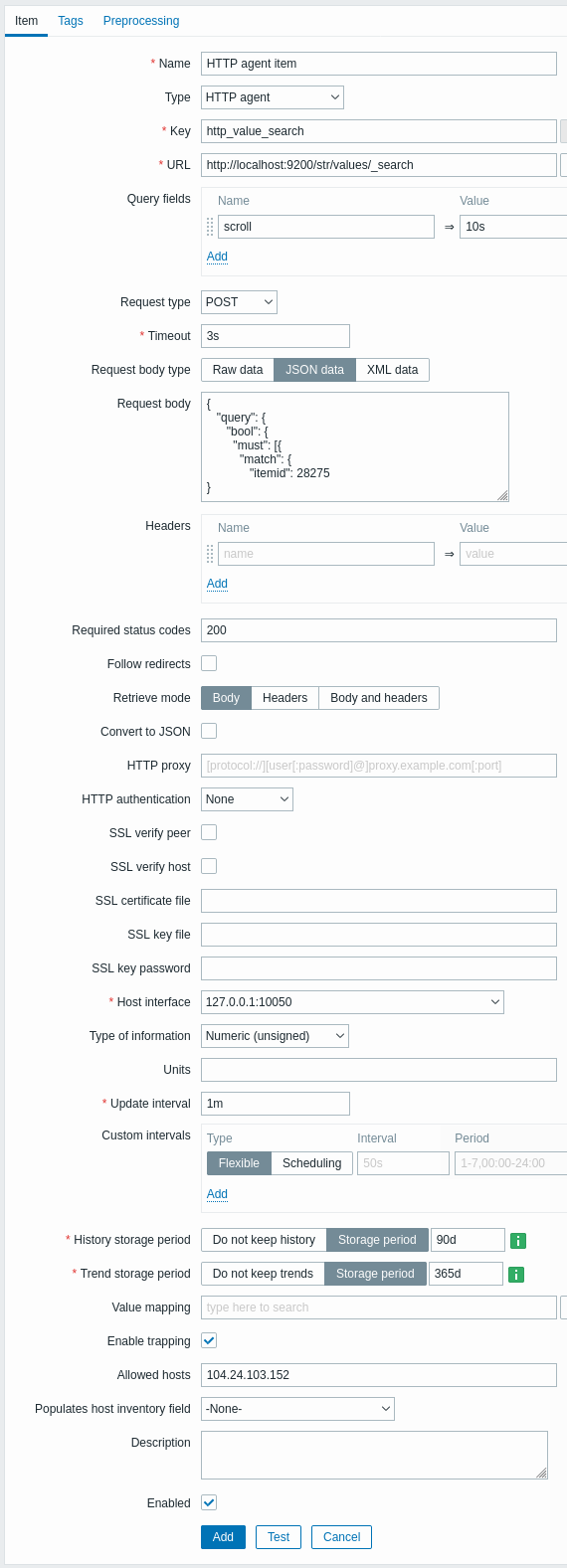
Task: Open the Type dropdown showing HTTP agent
Action: [273, 97]
